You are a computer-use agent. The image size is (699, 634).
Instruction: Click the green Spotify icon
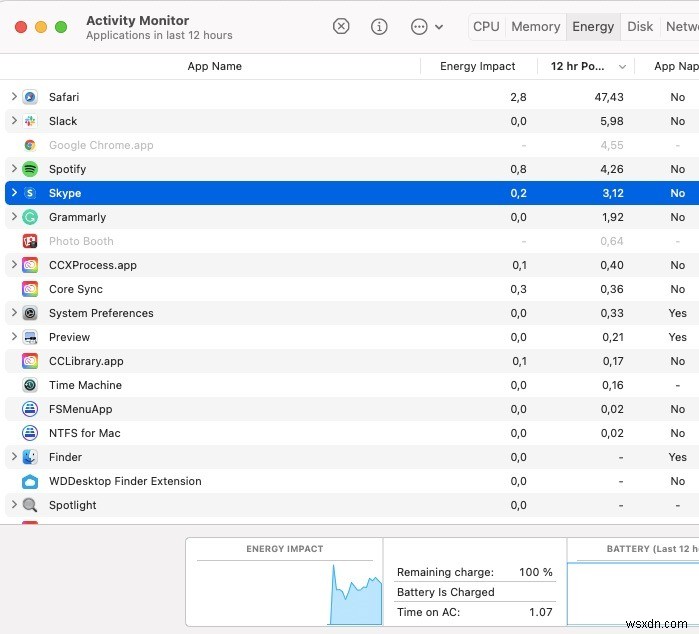point(30,169)
